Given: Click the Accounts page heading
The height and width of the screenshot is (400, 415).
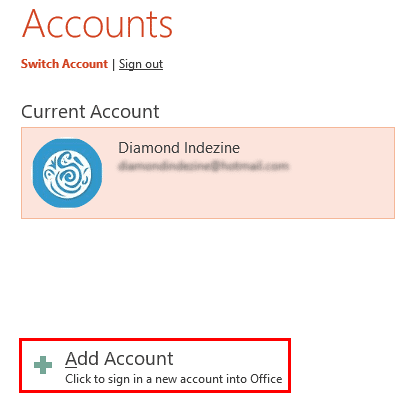Looking at the screenshot, I should 97,24.
